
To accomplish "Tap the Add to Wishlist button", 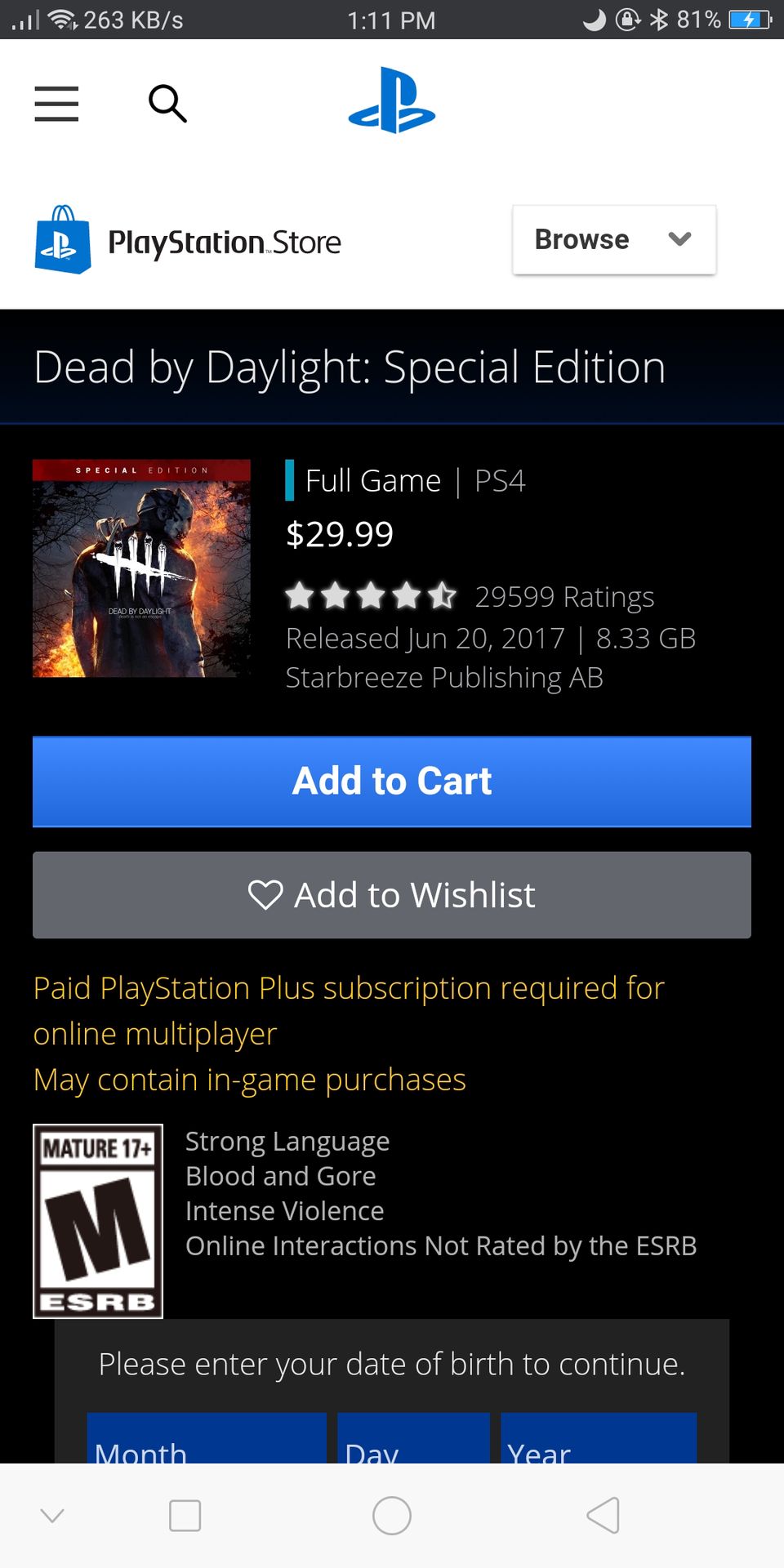I will (392, 895).
